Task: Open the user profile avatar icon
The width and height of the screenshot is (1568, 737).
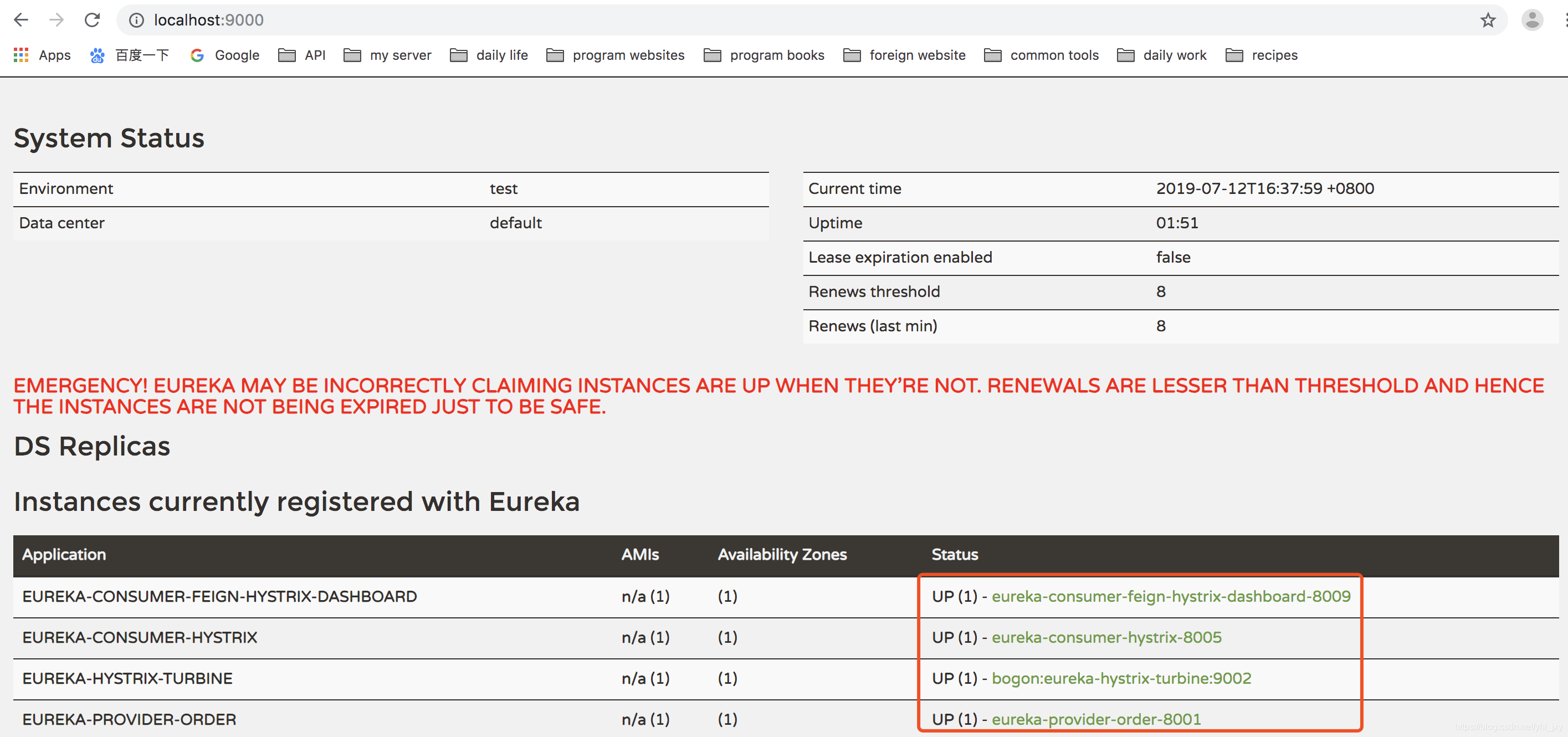Action: tap(1531, 20)
